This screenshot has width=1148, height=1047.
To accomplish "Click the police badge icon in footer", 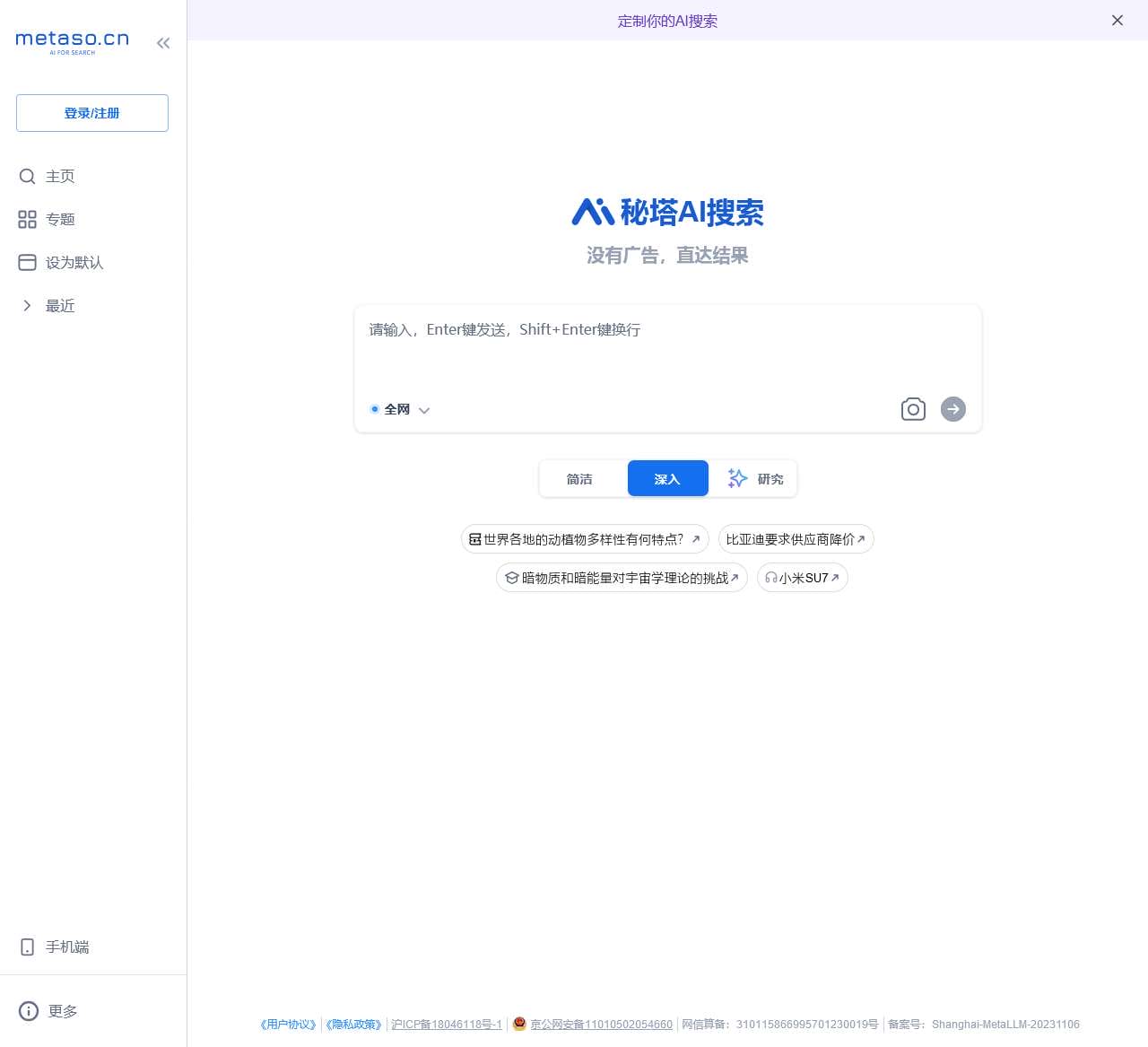I will point(519,1024).
